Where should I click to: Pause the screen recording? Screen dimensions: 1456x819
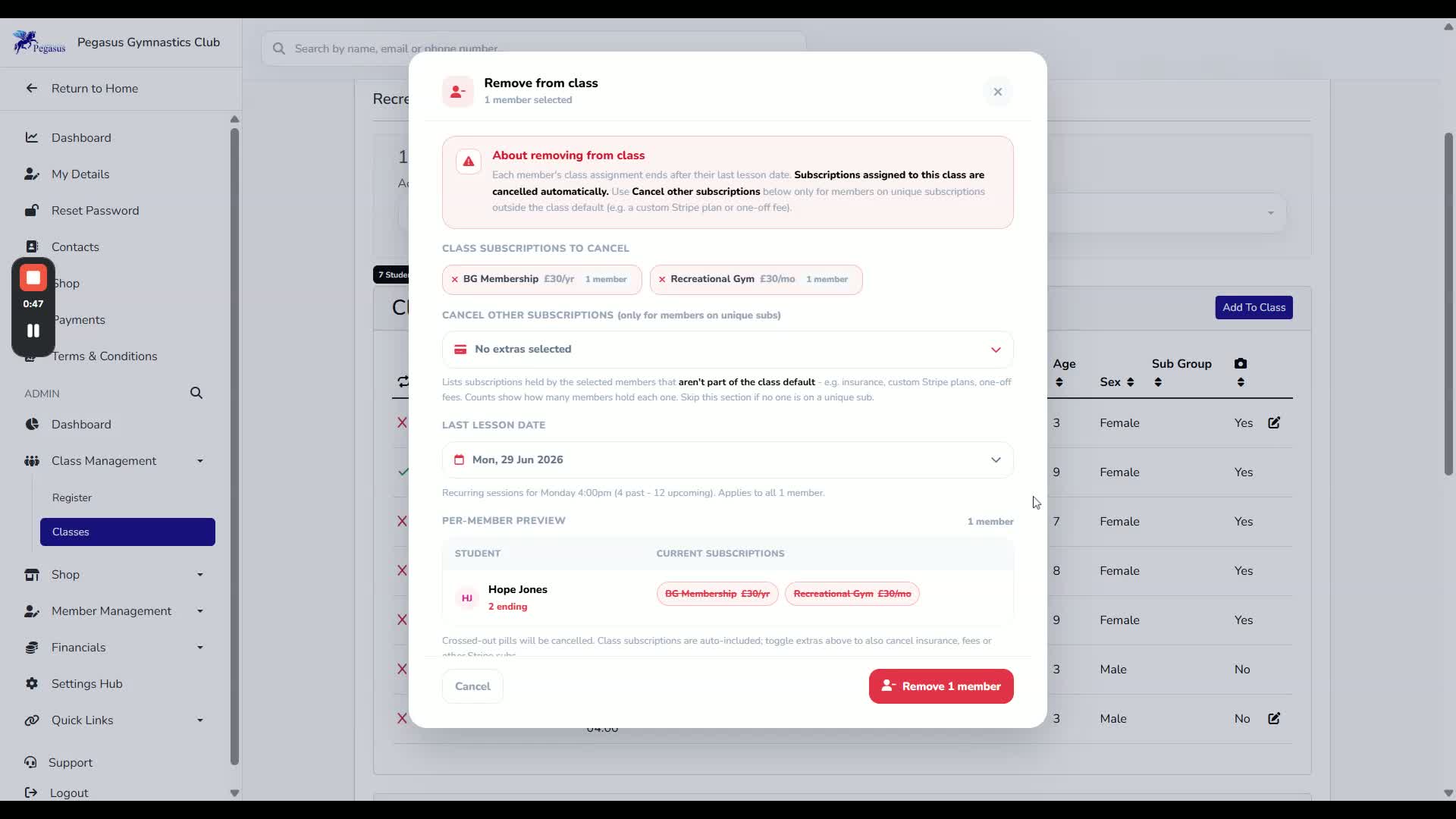pyautogui.click(x=33, y=331)
